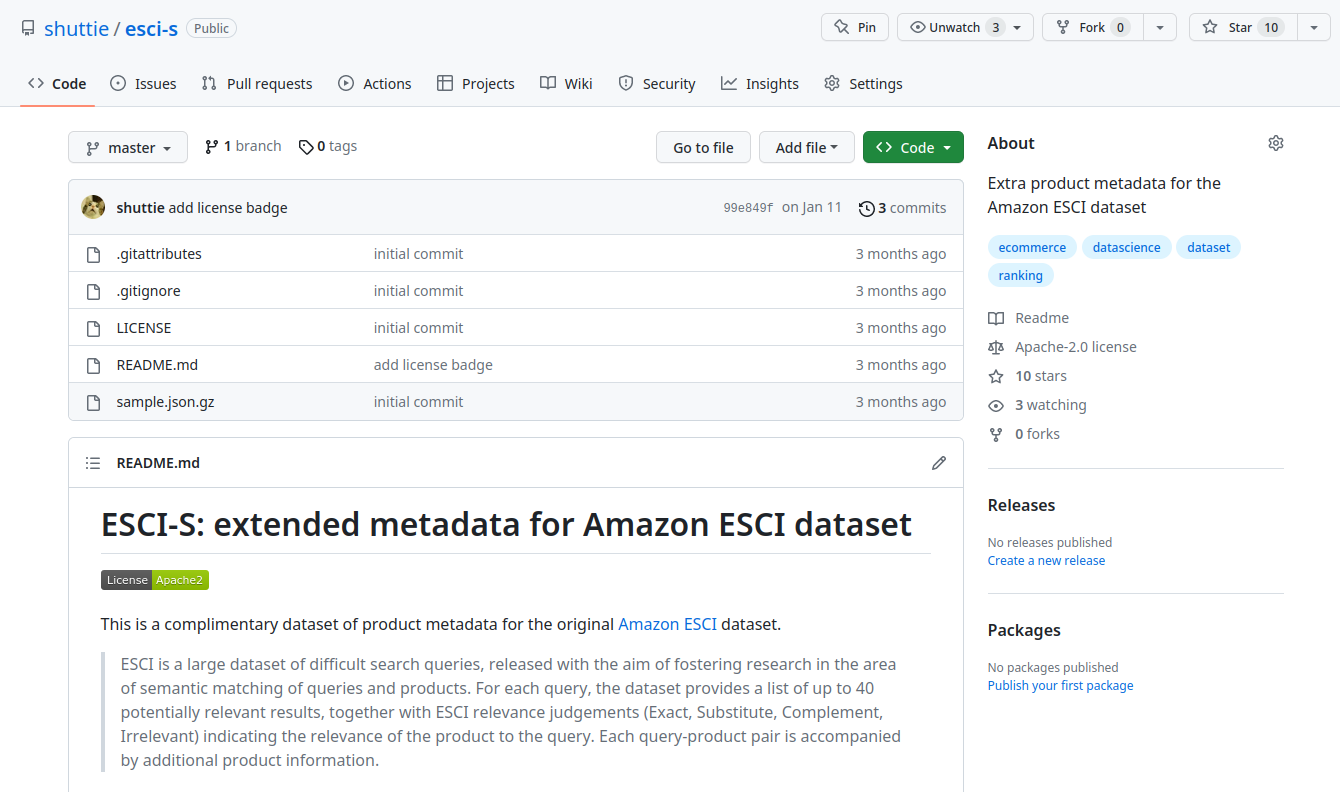Click the Releases heading

tap(1021, 505)
